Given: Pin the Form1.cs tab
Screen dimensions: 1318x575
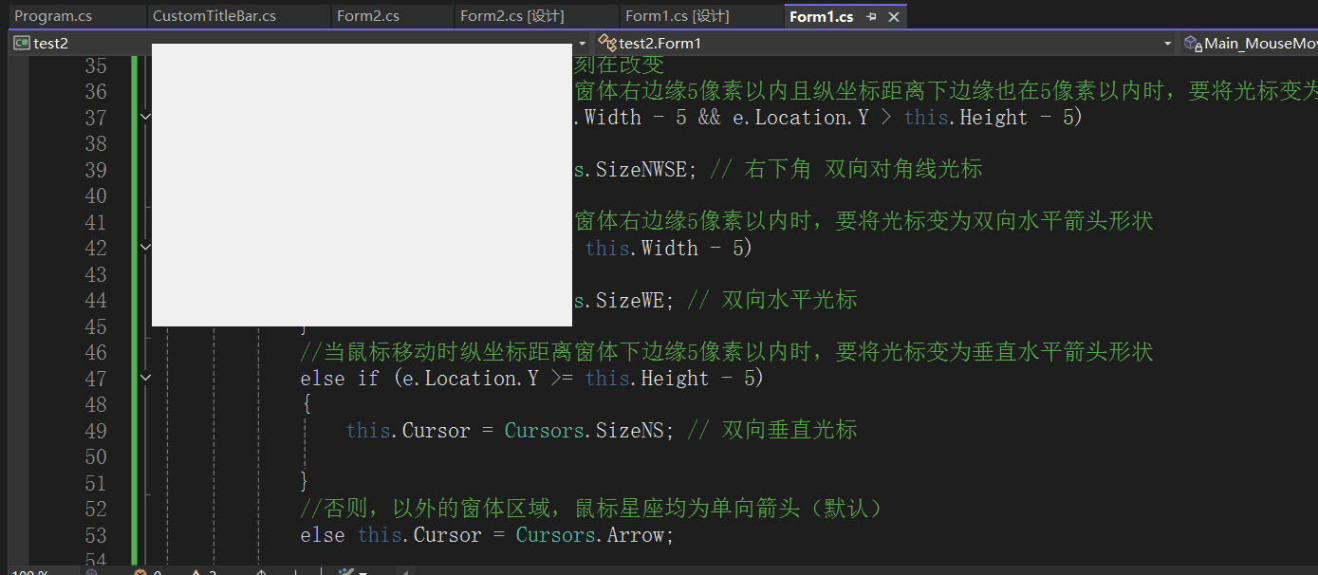Looking at the screenshot, I should [x=872, y=17].
